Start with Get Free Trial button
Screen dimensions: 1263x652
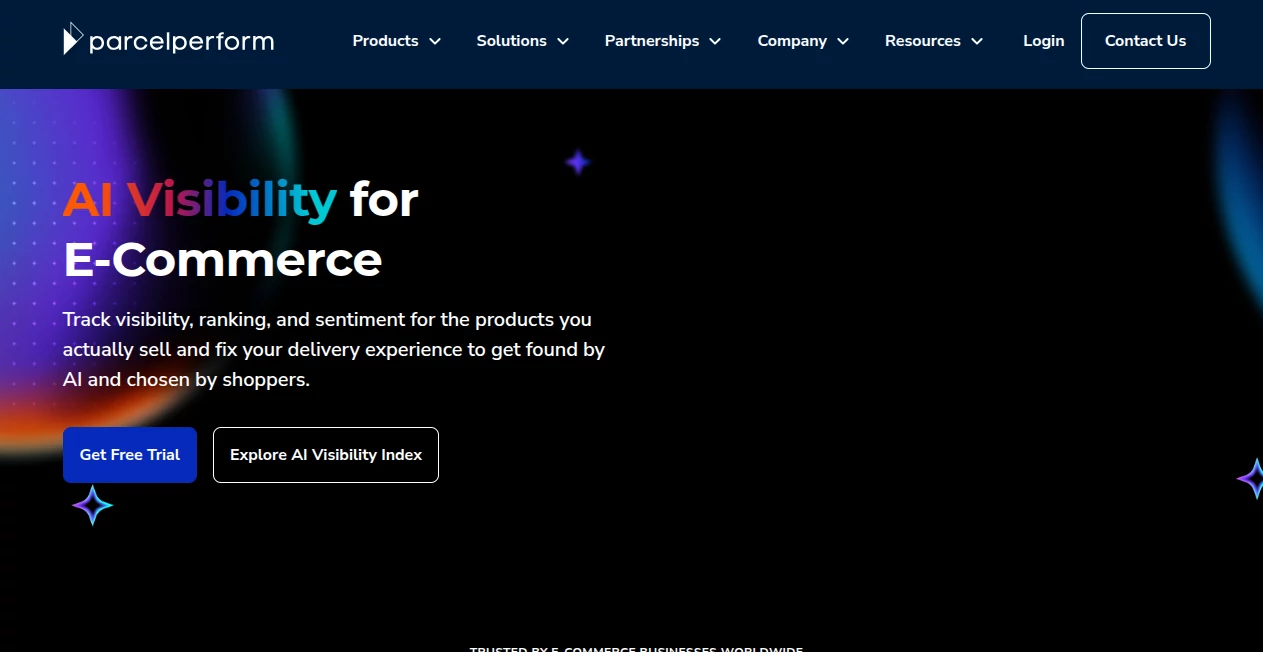(x=130, y=455)
